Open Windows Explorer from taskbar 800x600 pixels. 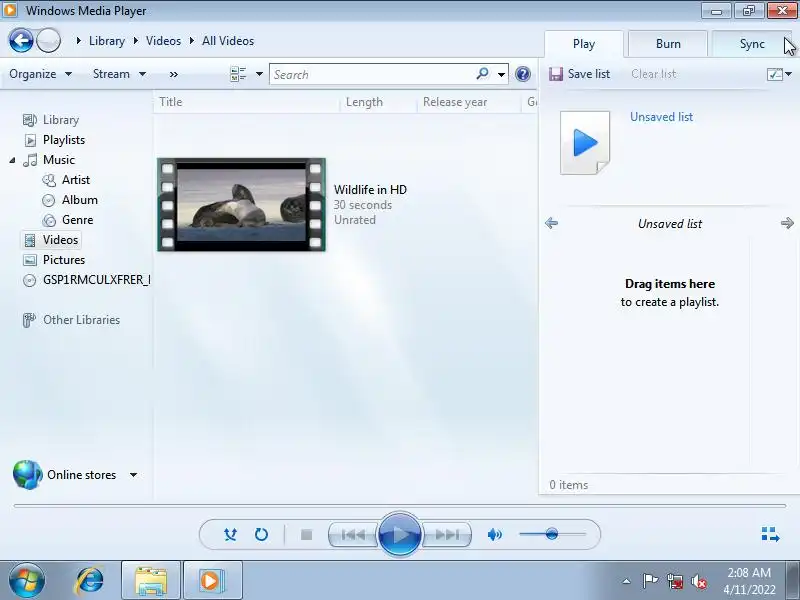[151, 581]
